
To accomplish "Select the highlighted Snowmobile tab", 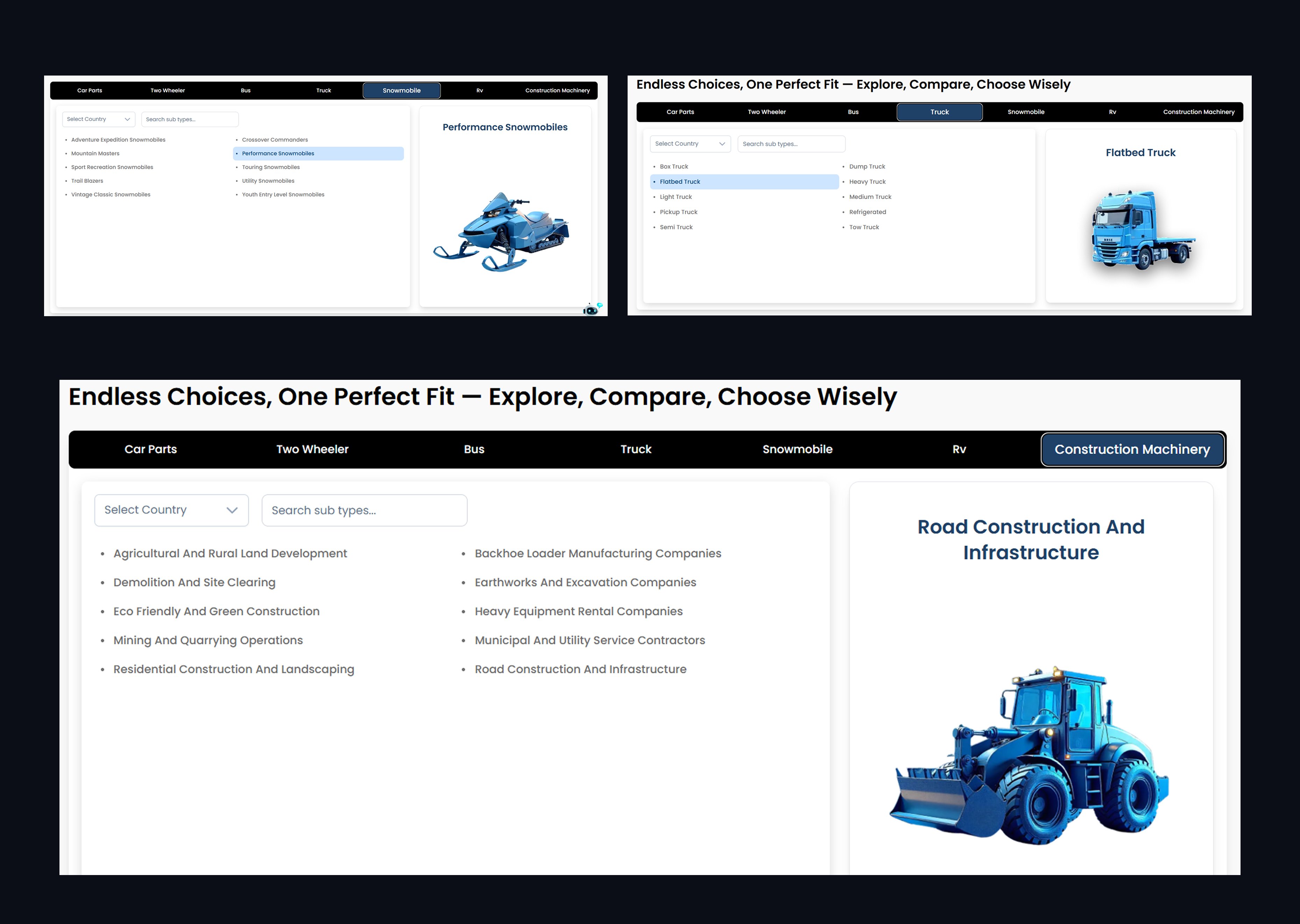I will [402, 91].
